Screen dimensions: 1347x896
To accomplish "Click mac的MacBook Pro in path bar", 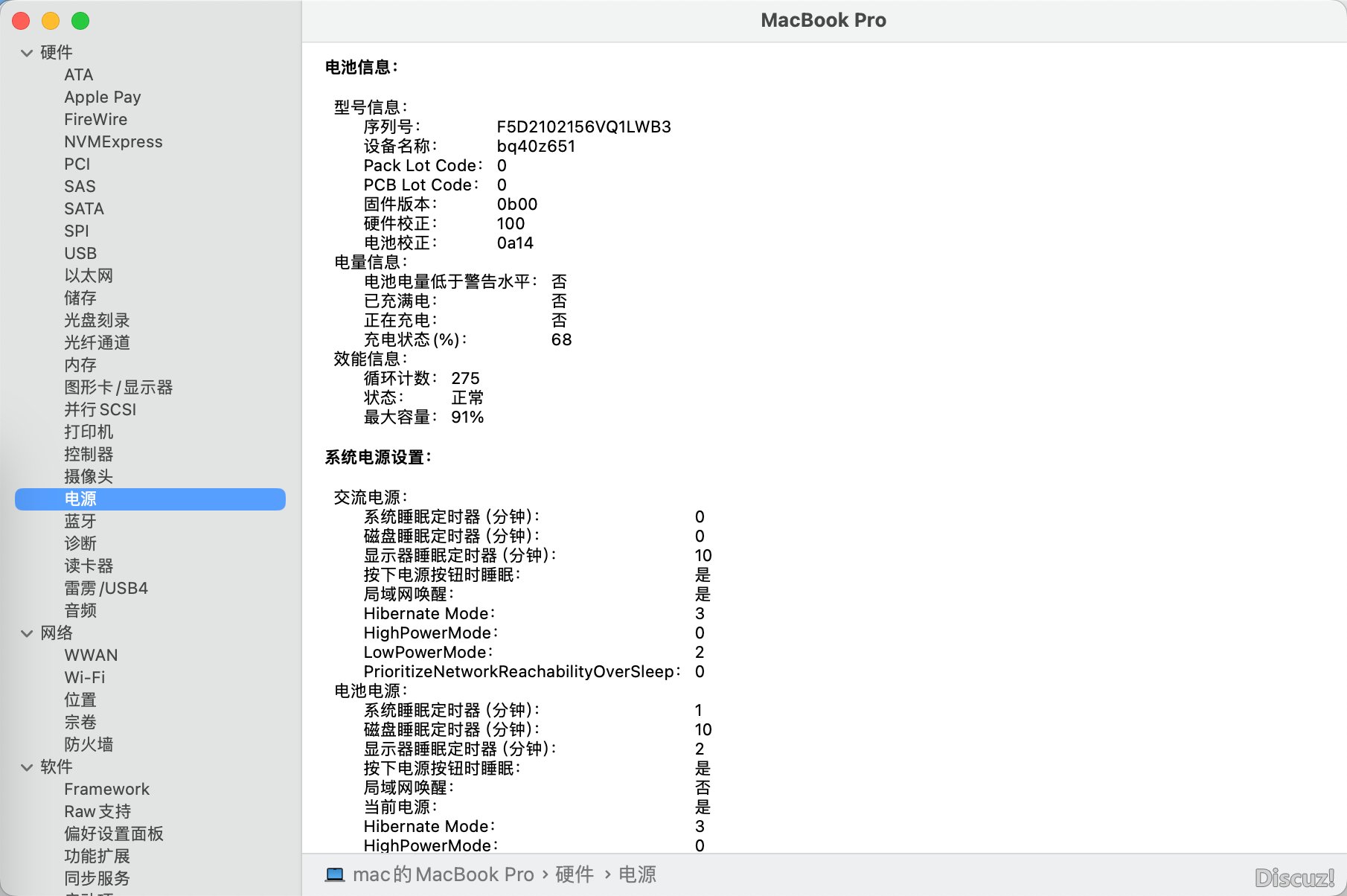I will coord(444,875).
